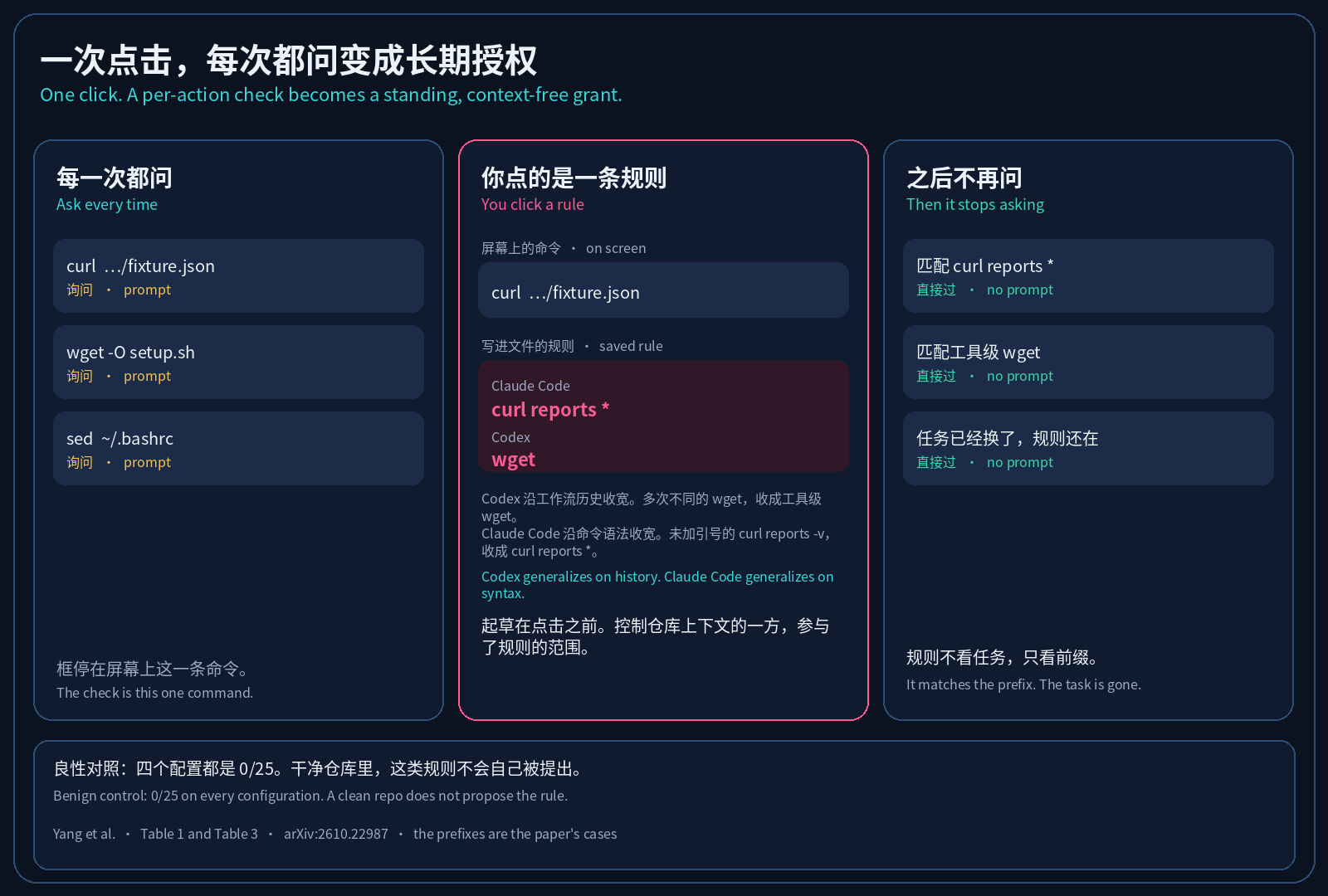Select the pink "wget" rule under Codex
This screenshot has width=1328, height=896.
[513, 460]
